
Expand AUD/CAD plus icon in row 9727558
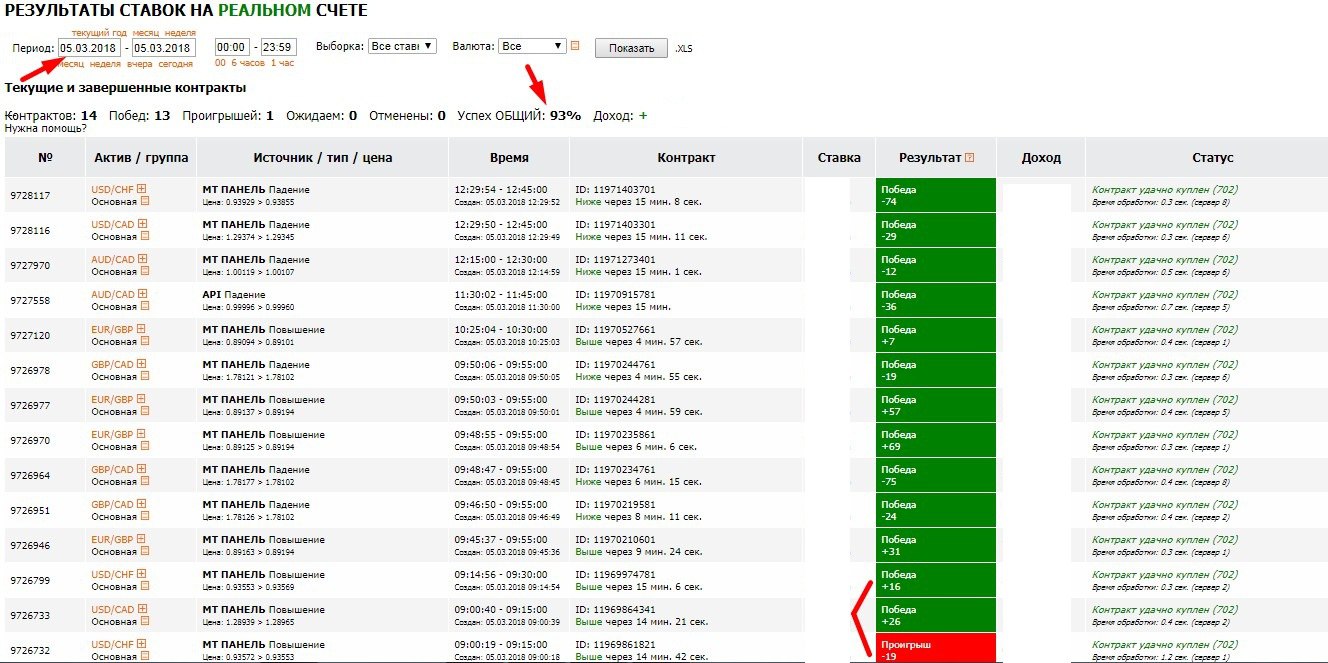point(142,294)
